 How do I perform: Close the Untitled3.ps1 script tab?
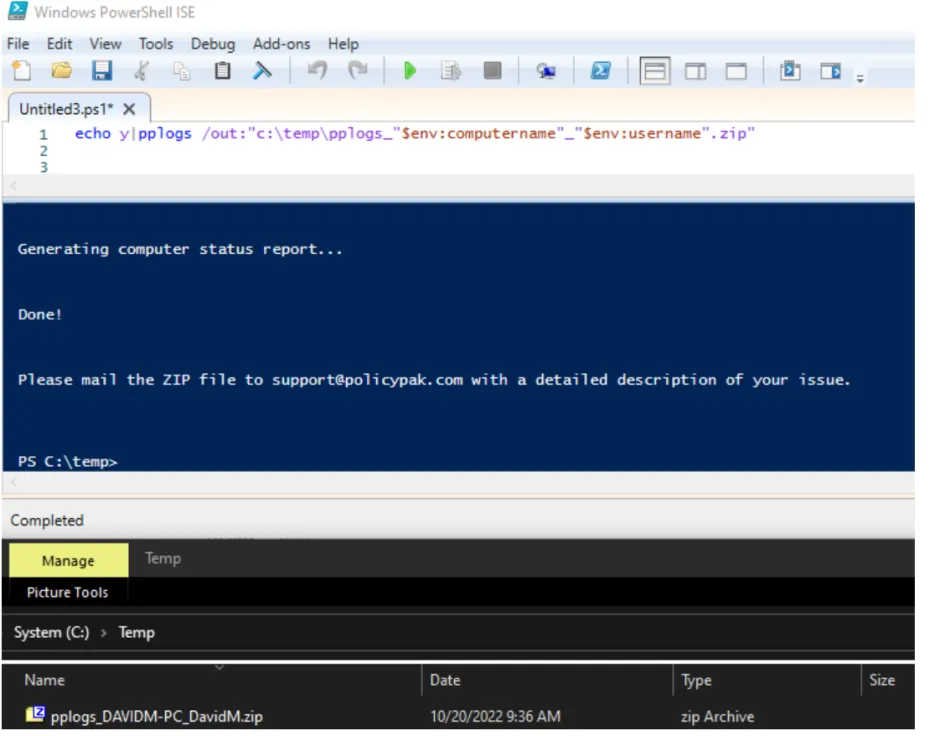coord(129,109)
